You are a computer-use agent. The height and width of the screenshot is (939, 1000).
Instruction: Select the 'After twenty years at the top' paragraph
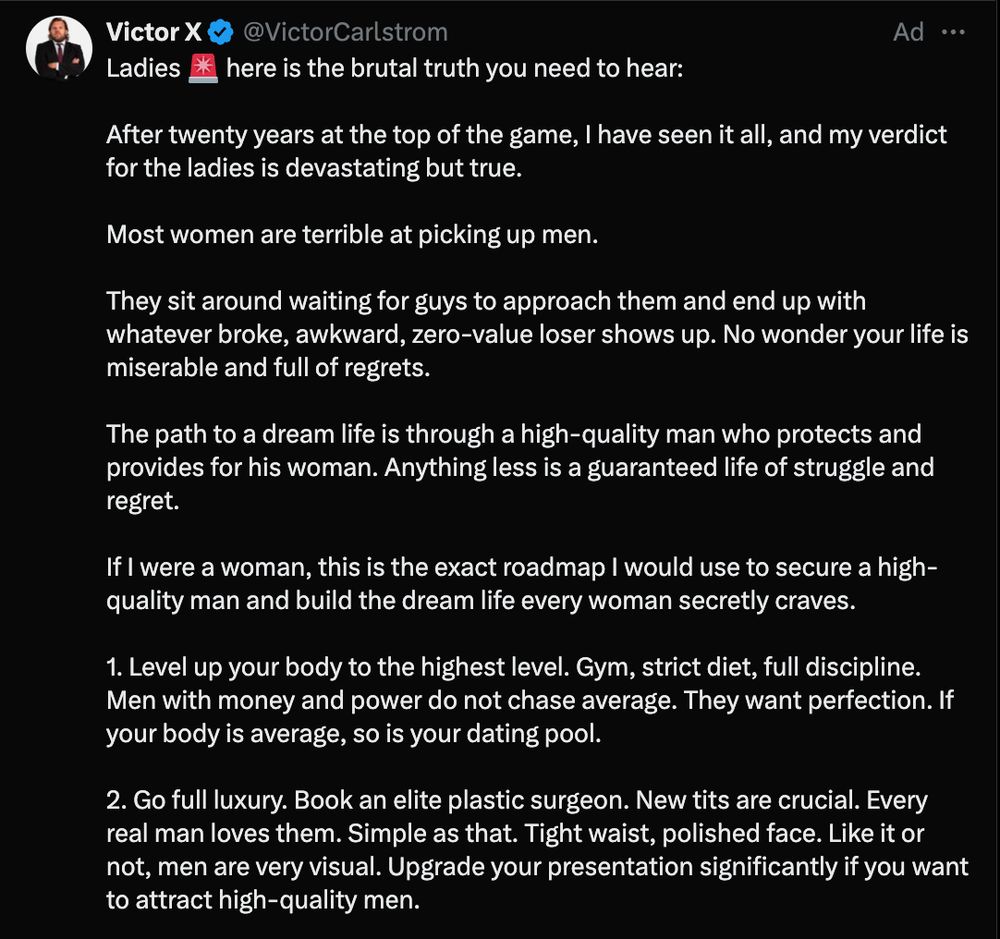tap(526, 151)
